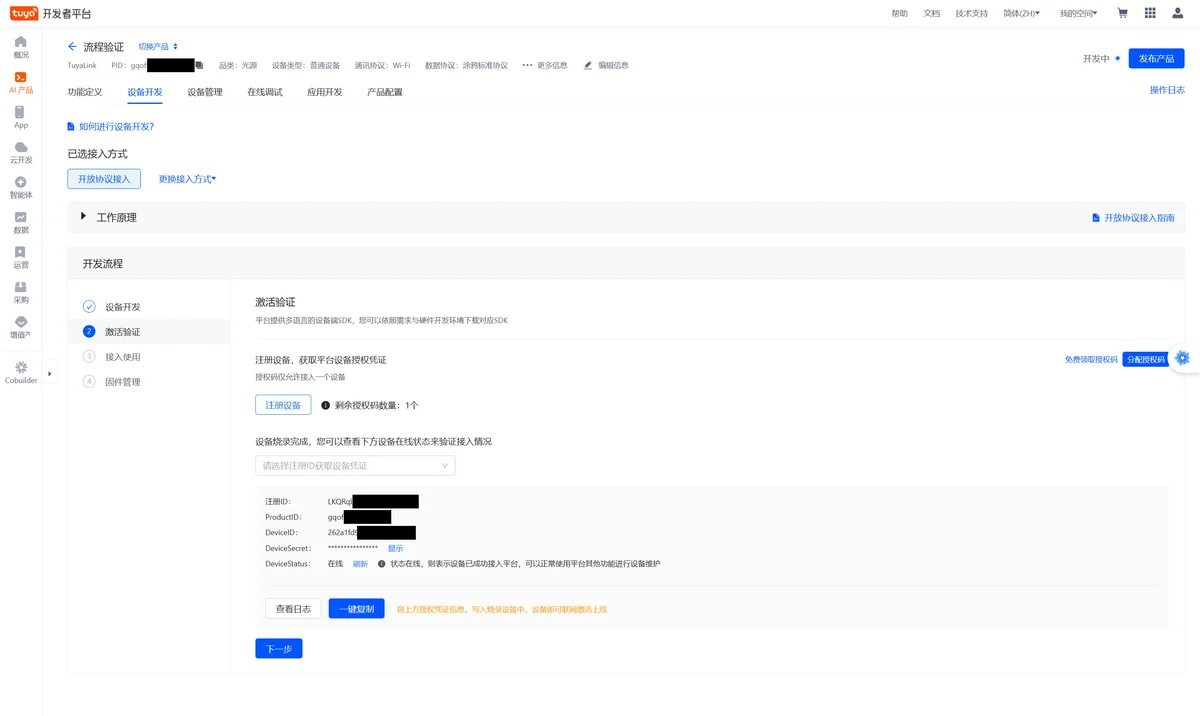The image size is (1200, 716).
Task: Open the 采购 purchasing sidebar icon
Action: click(x=21, y=287)
